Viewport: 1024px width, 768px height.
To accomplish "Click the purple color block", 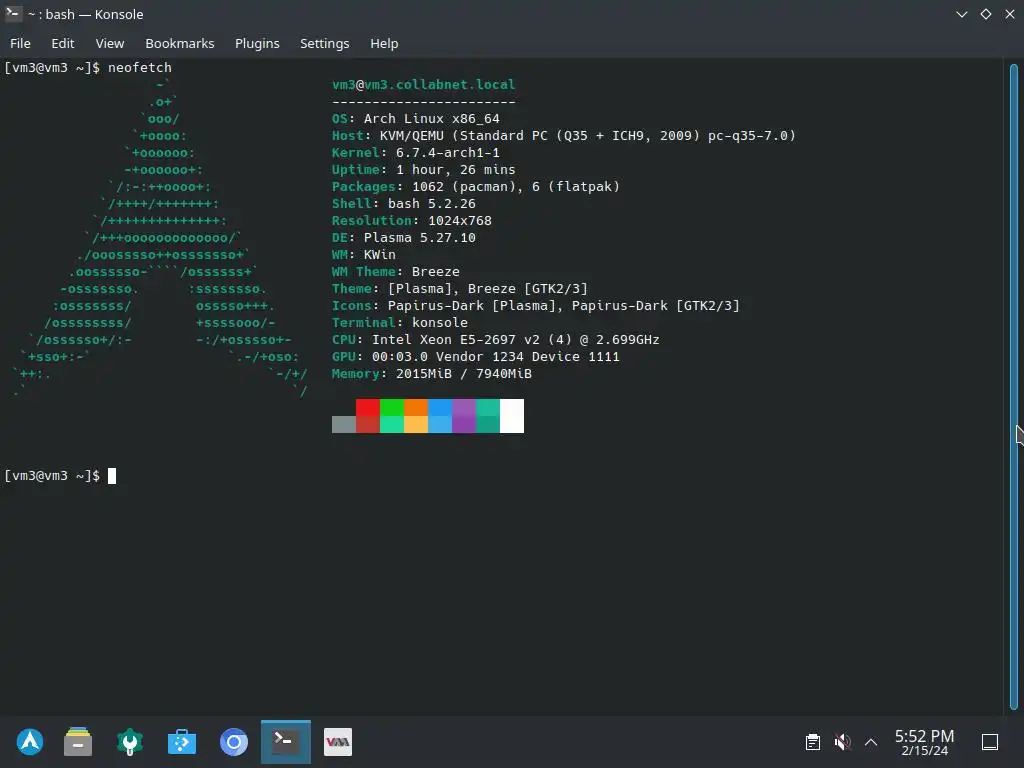I will point(464,416).
